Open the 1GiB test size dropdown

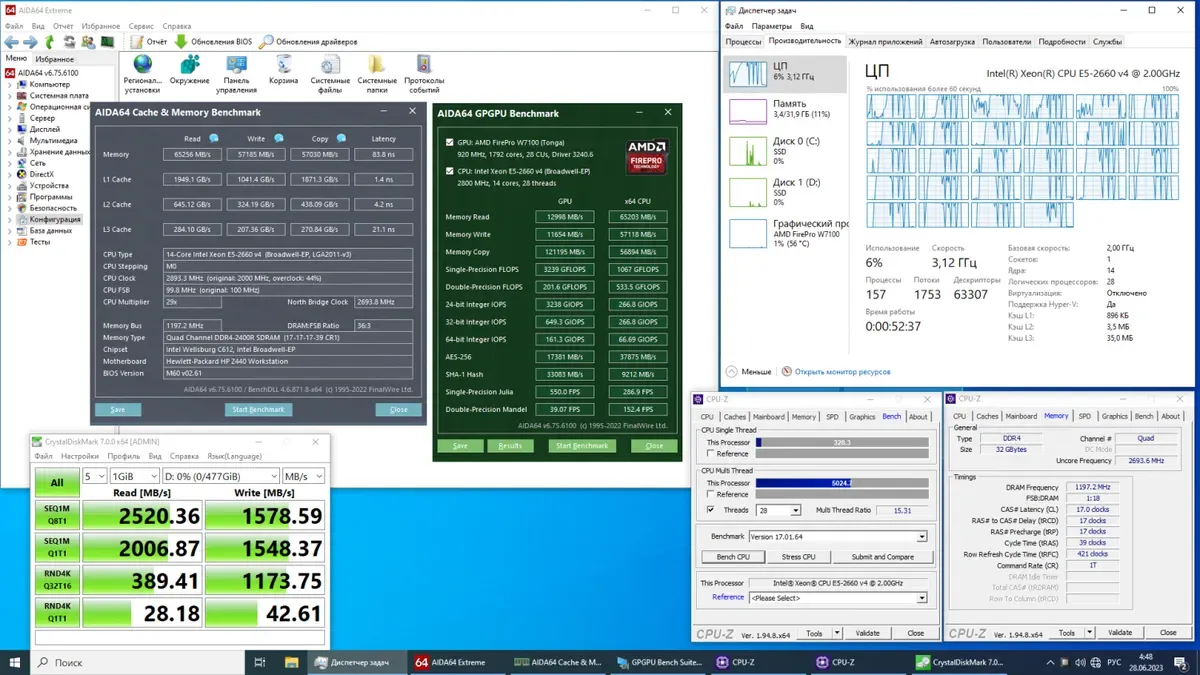(x=134, y=477)
